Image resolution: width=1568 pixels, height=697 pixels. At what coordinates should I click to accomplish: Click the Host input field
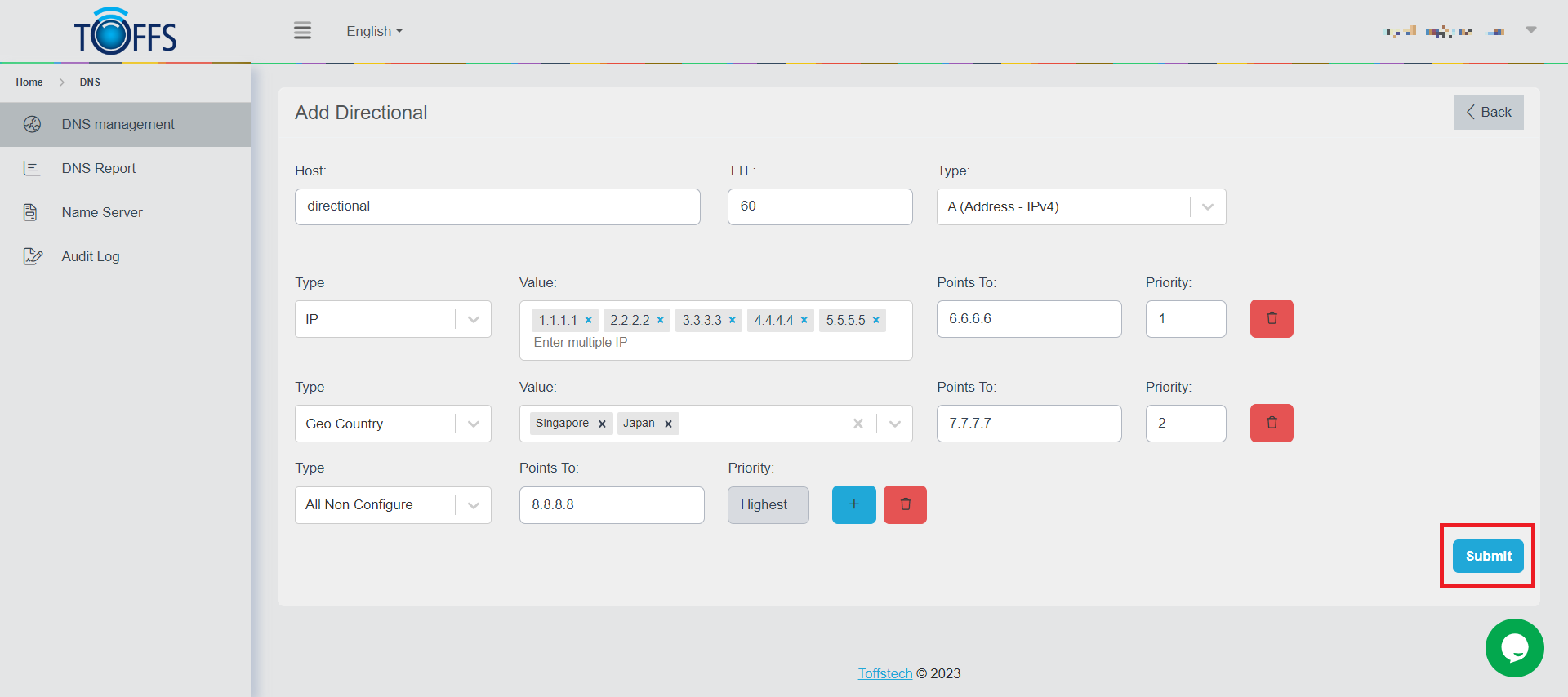click(497, 206)
